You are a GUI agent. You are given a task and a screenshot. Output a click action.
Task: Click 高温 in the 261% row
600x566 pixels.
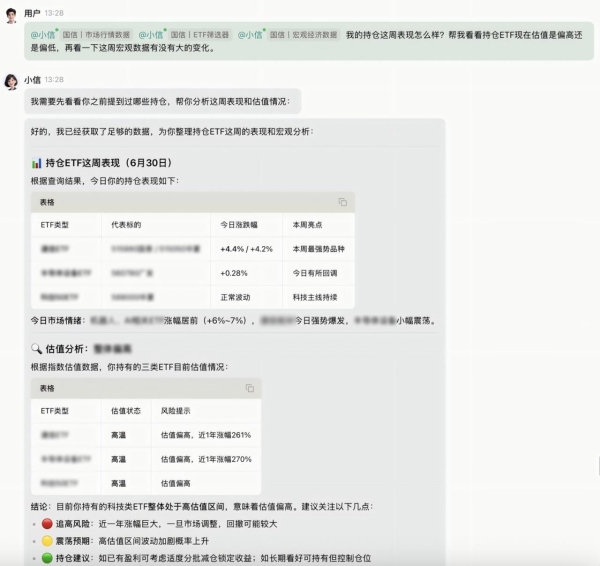118,435
